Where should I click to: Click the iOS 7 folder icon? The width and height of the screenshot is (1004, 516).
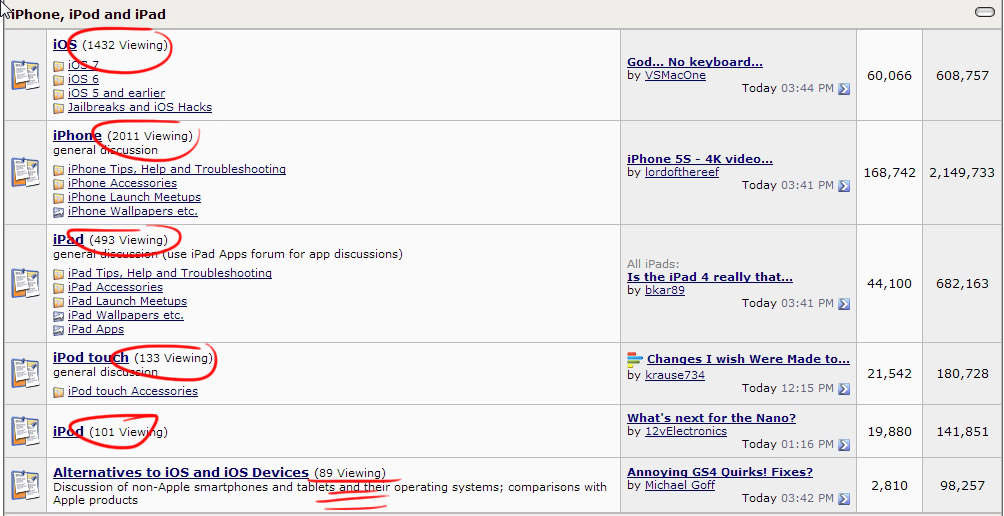click(x=58, y=66)
